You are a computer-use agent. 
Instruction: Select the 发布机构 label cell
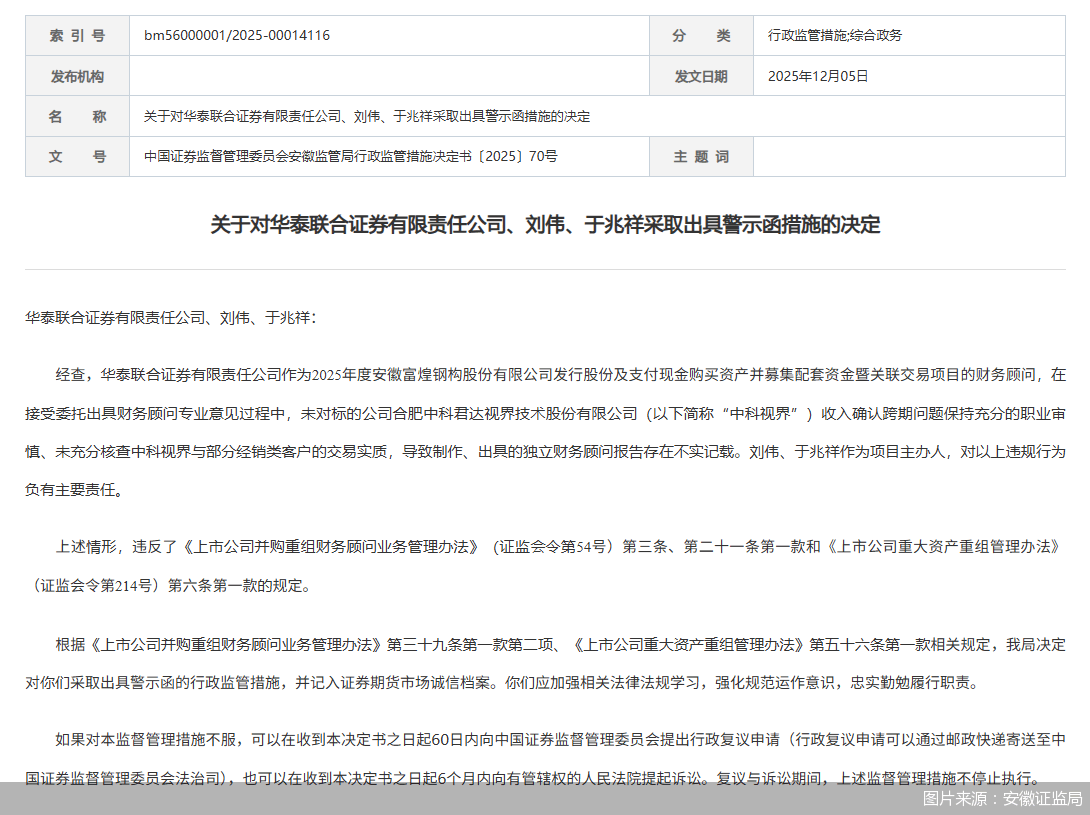pos(76,75)
